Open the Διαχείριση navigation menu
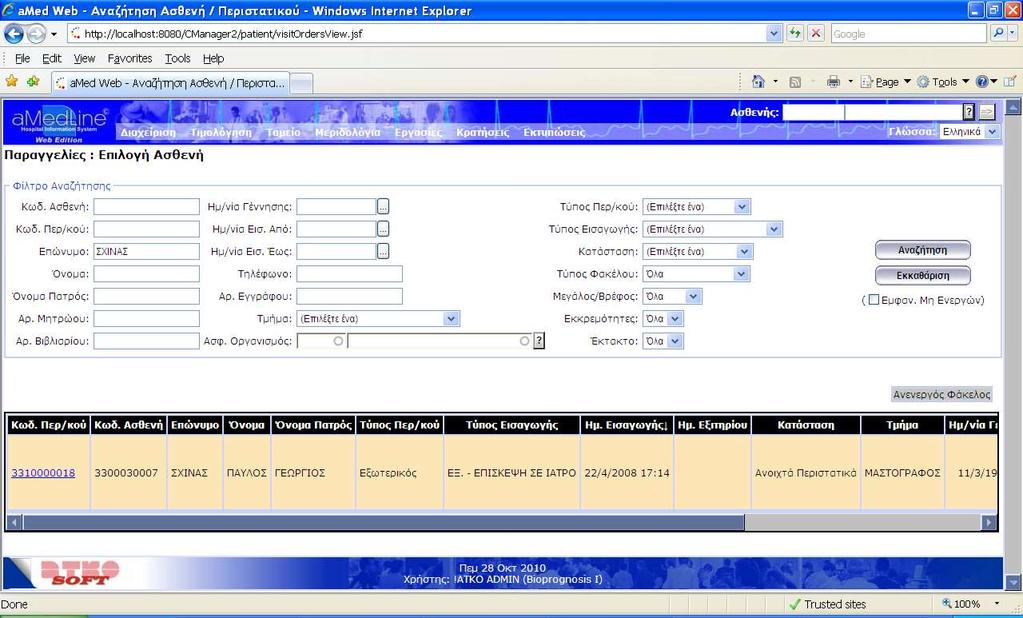 click(148, 132)
